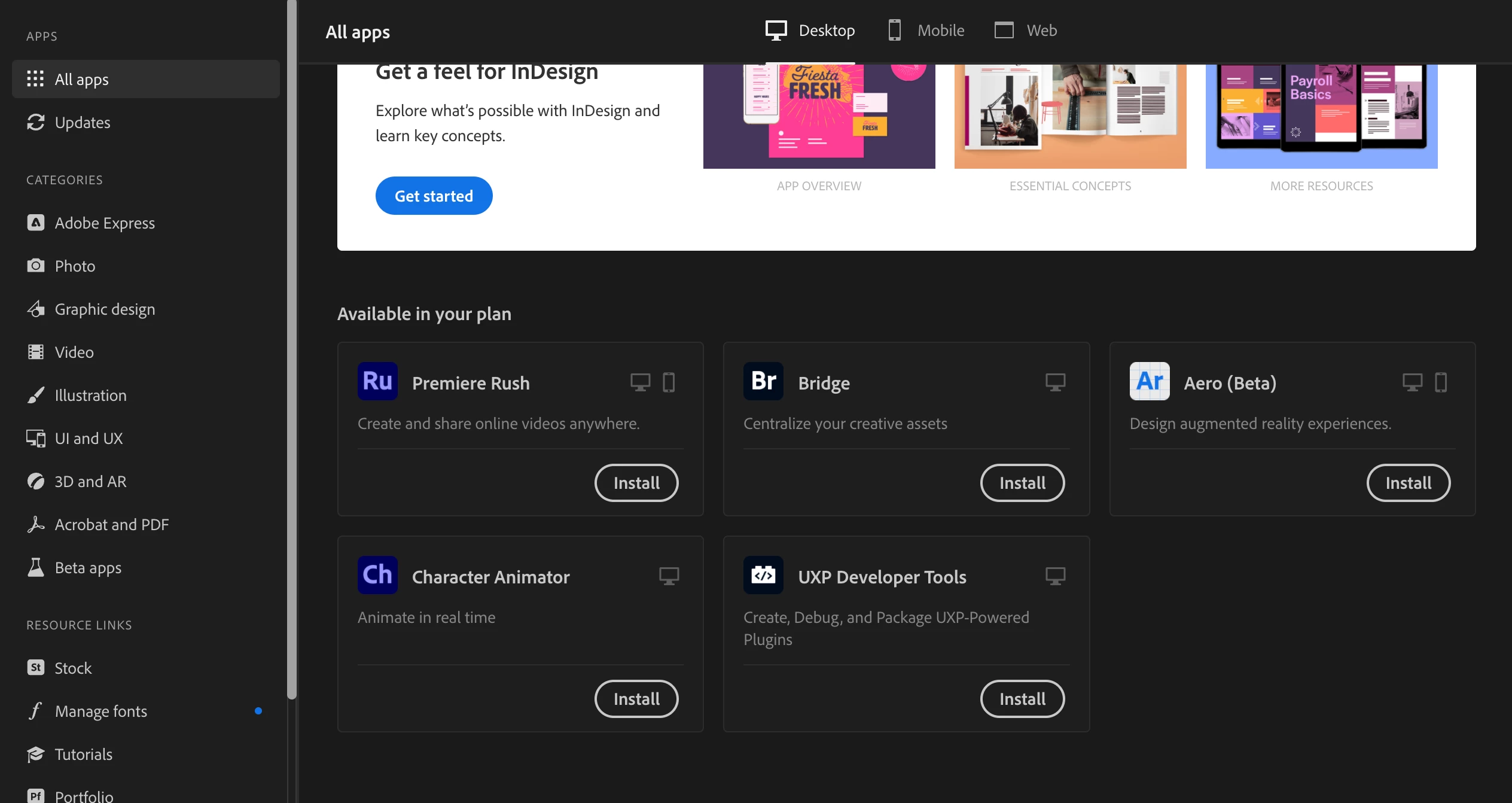The image size is (1512, 803).
Task: Open the Stock resource link
Action: pyautogui.click(x=73, y=668)
